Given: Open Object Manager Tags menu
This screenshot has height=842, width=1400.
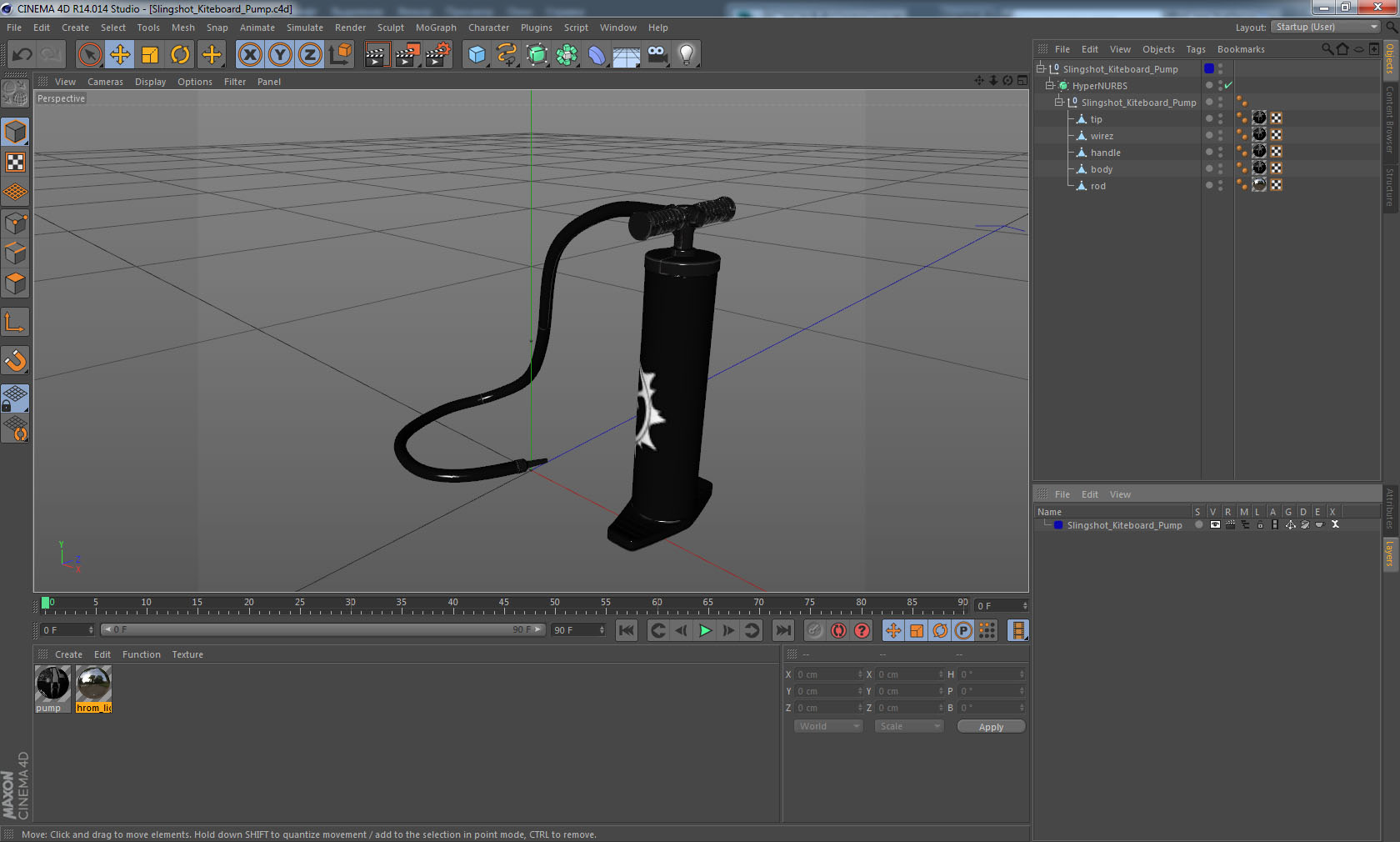Looking at the screenshot, I should pos(1196,49).
